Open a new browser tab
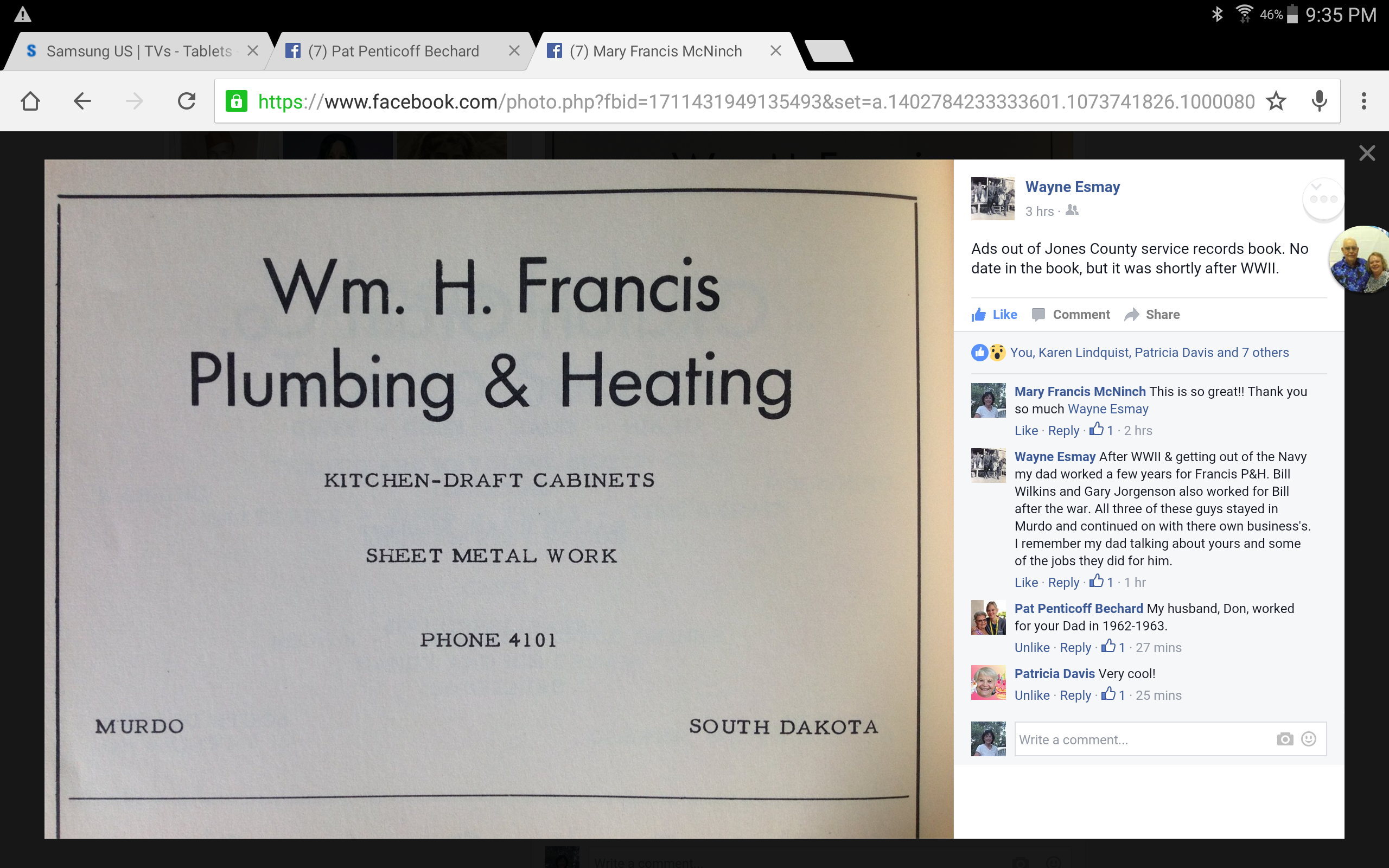Viewport: 1389px width, 868px height. pyautogui.click(x=828, y=52)
